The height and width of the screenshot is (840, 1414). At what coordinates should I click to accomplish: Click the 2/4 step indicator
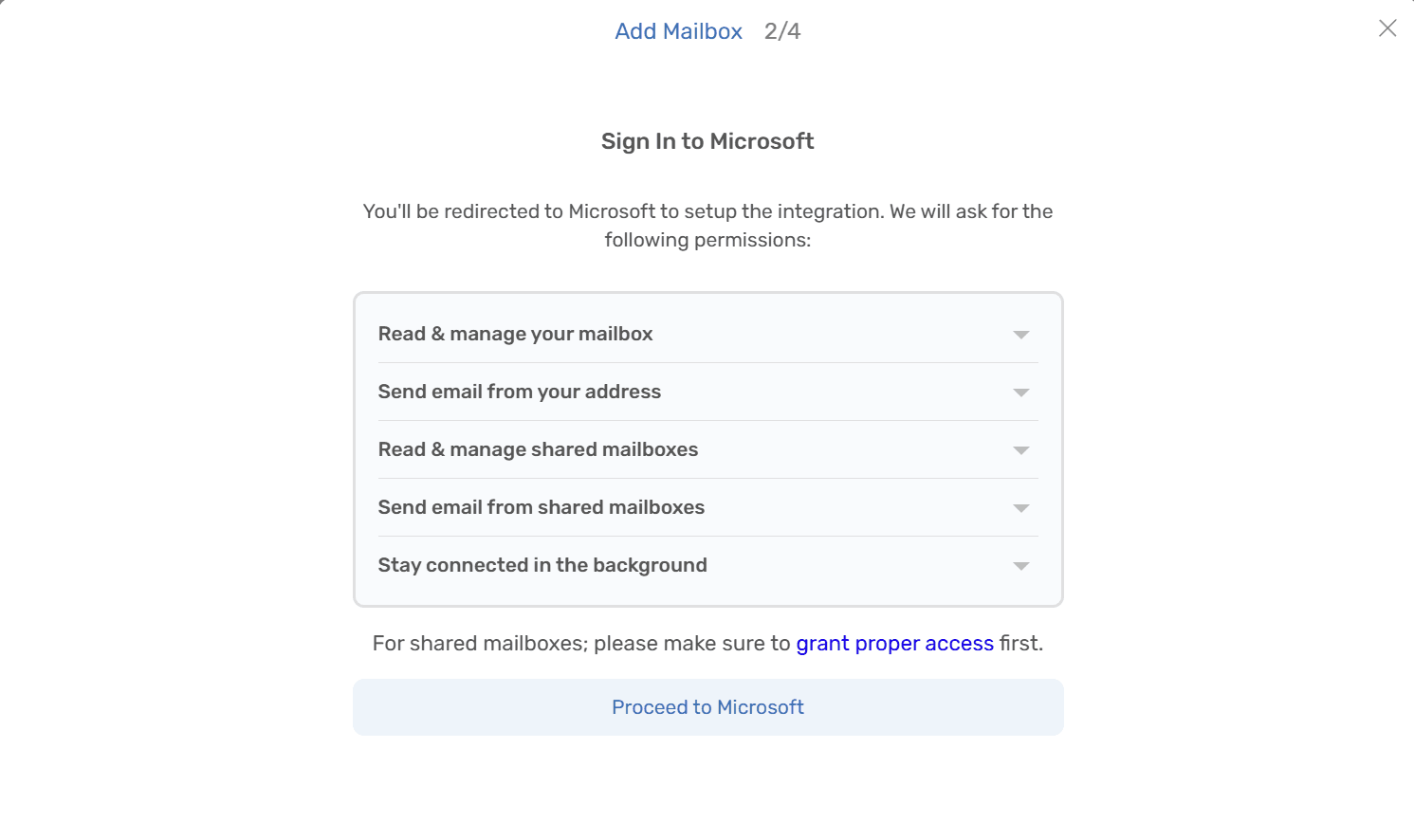click(782, 31)
